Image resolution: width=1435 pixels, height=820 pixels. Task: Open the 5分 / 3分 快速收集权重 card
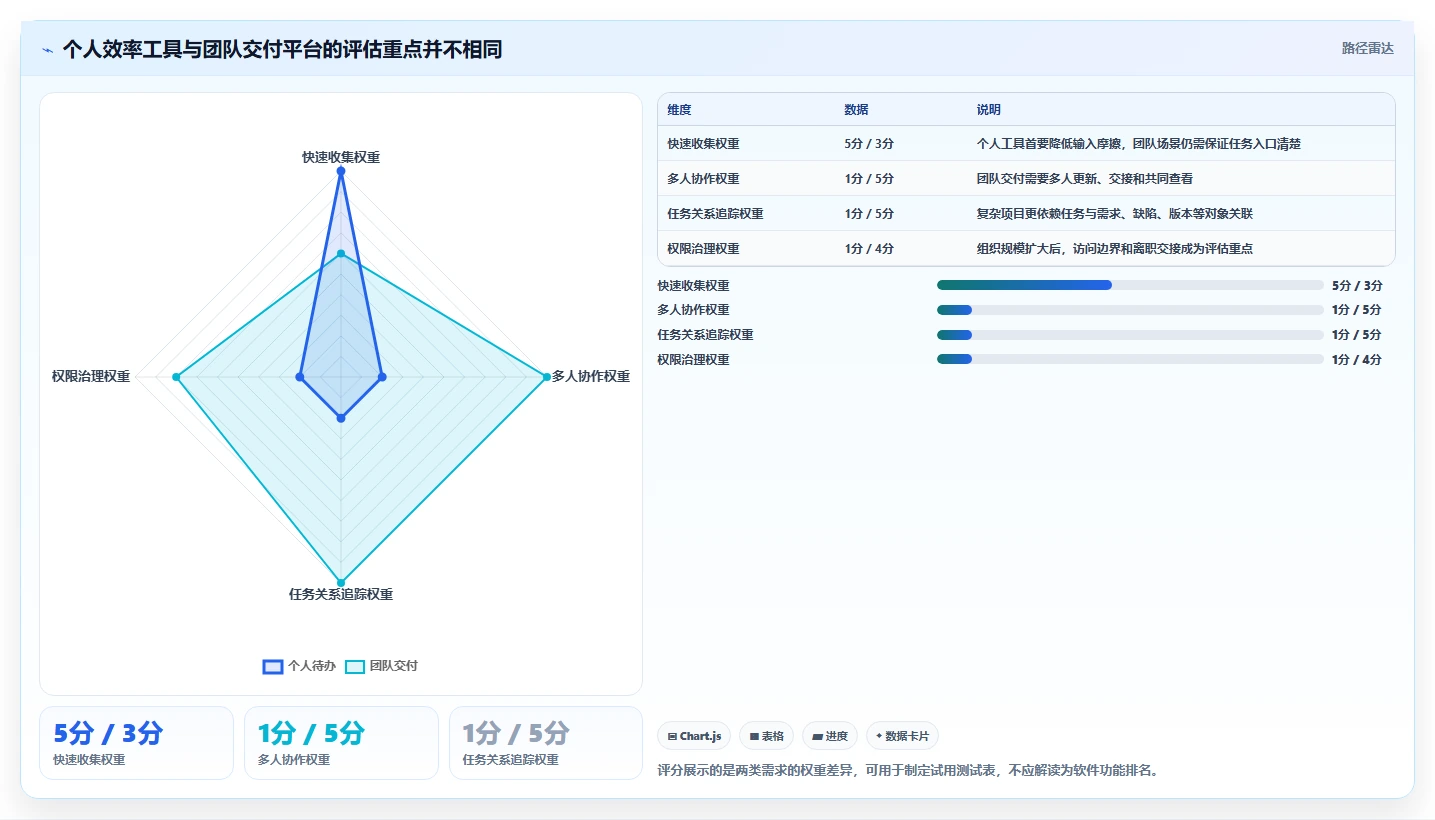pos(136,743)
